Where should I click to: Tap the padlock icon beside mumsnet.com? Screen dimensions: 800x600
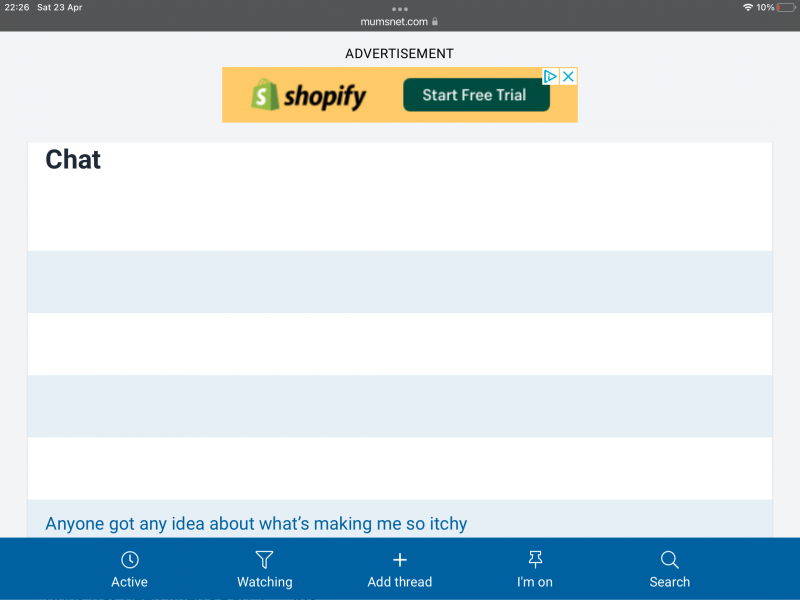pos(435,21)
